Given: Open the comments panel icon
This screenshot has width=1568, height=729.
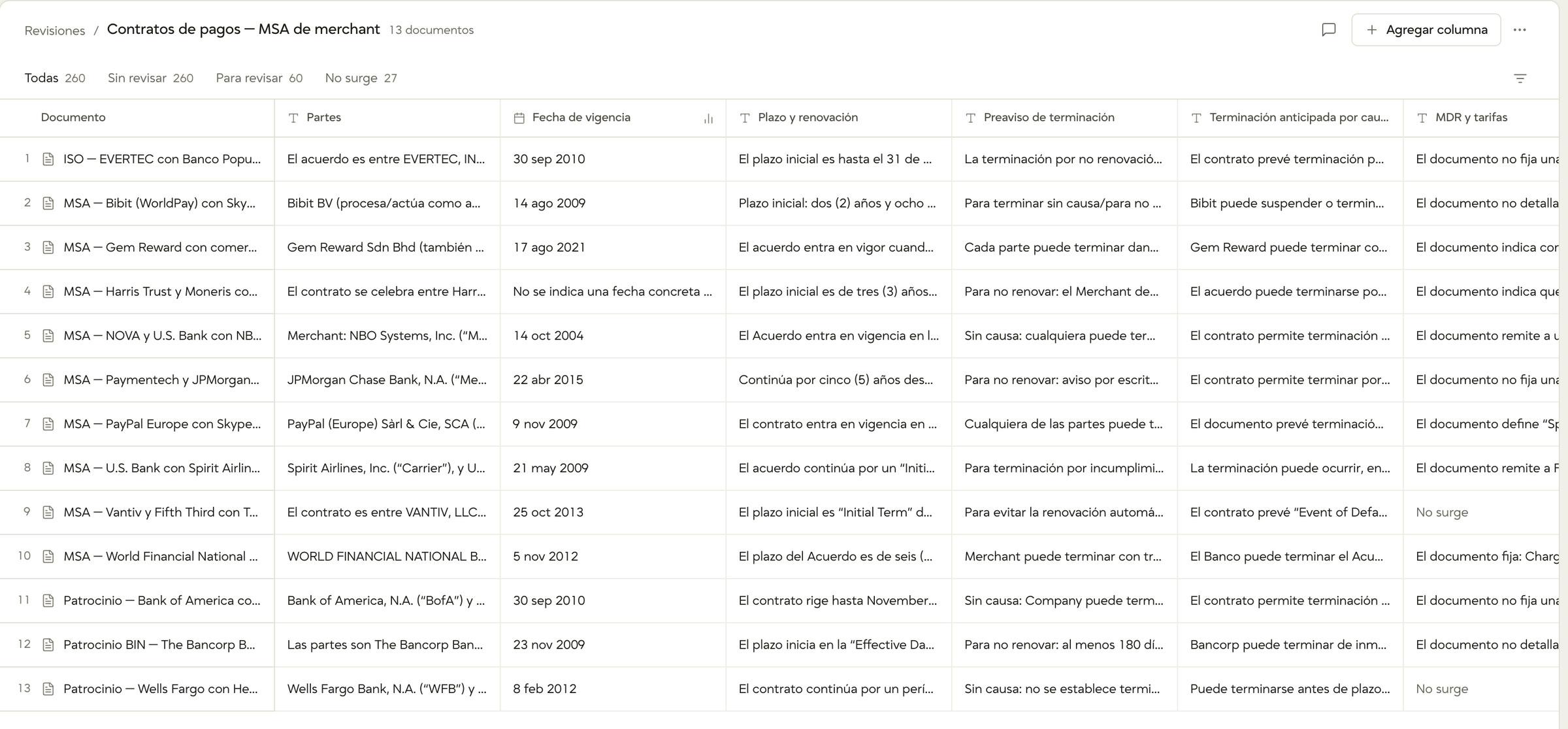Looking at the screenshot, I should click(1328, 29).
